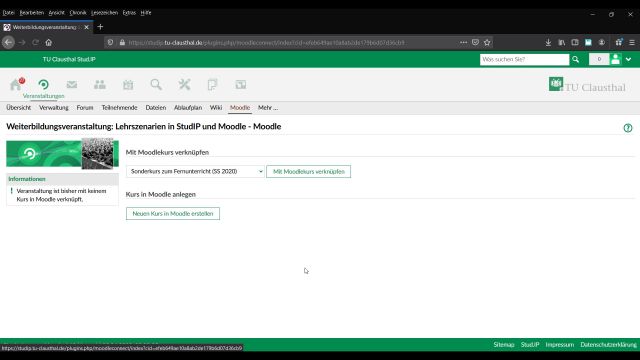This screenshot has width=640, height=360.
Task: Switch to Forum tab
Action: tap(85, 108)
